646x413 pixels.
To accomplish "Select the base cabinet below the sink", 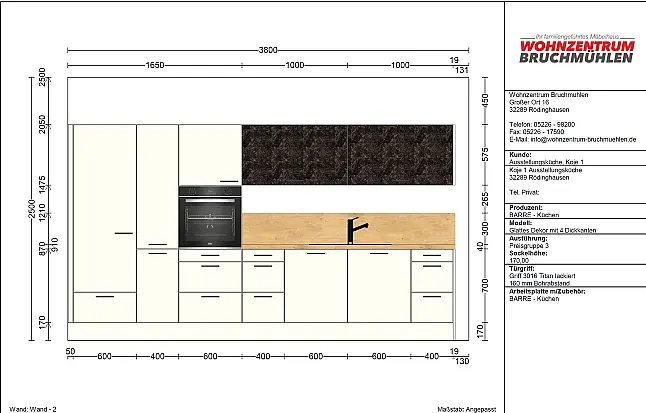I will [347, 286].
